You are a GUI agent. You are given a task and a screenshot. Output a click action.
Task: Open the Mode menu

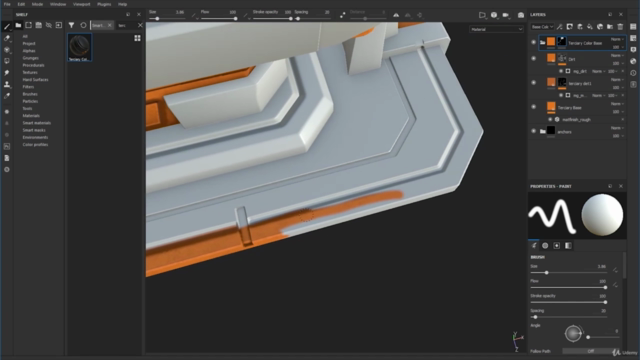click(37, 4)
